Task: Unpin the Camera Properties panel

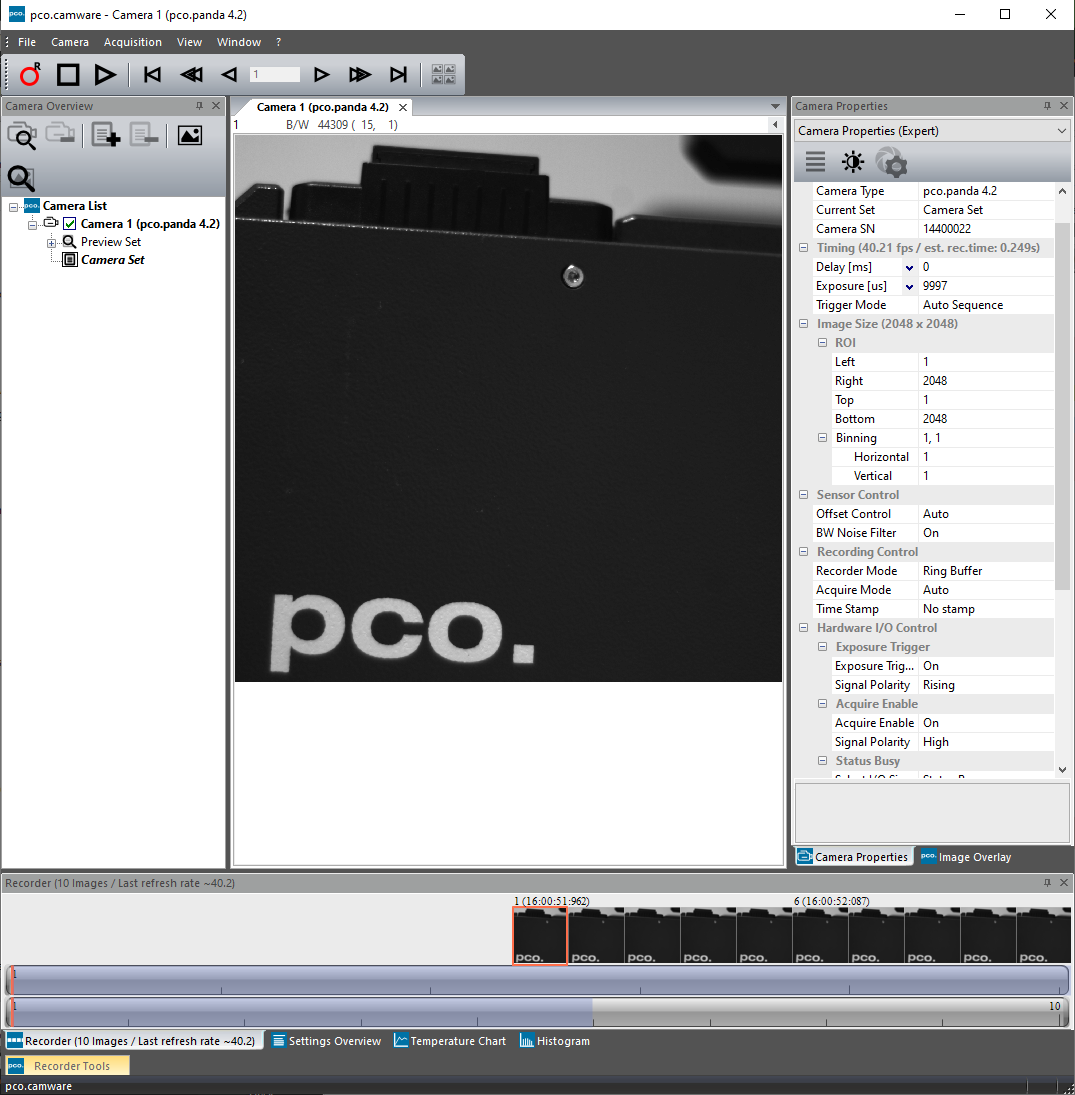Action: coord(1048,105)
